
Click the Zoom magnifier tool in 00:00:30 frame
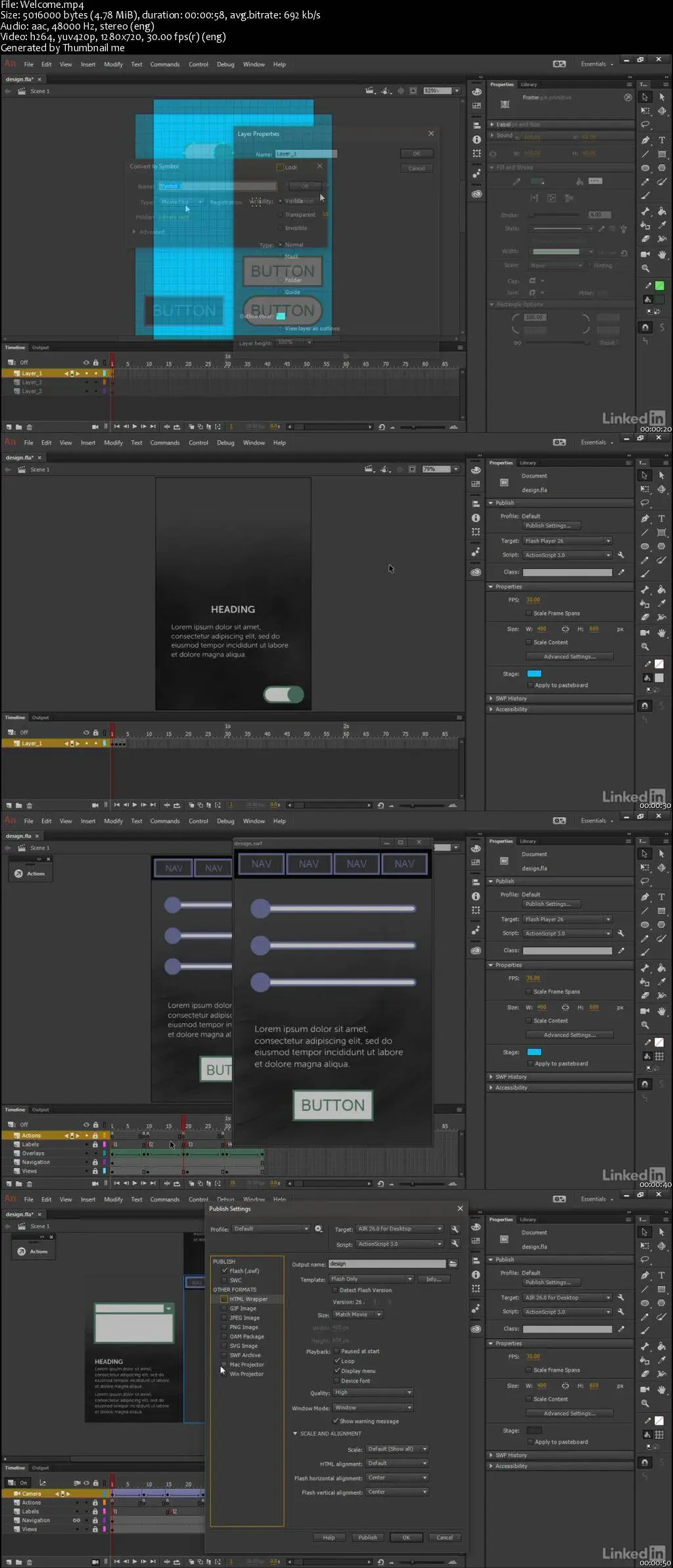click(645, 647)
